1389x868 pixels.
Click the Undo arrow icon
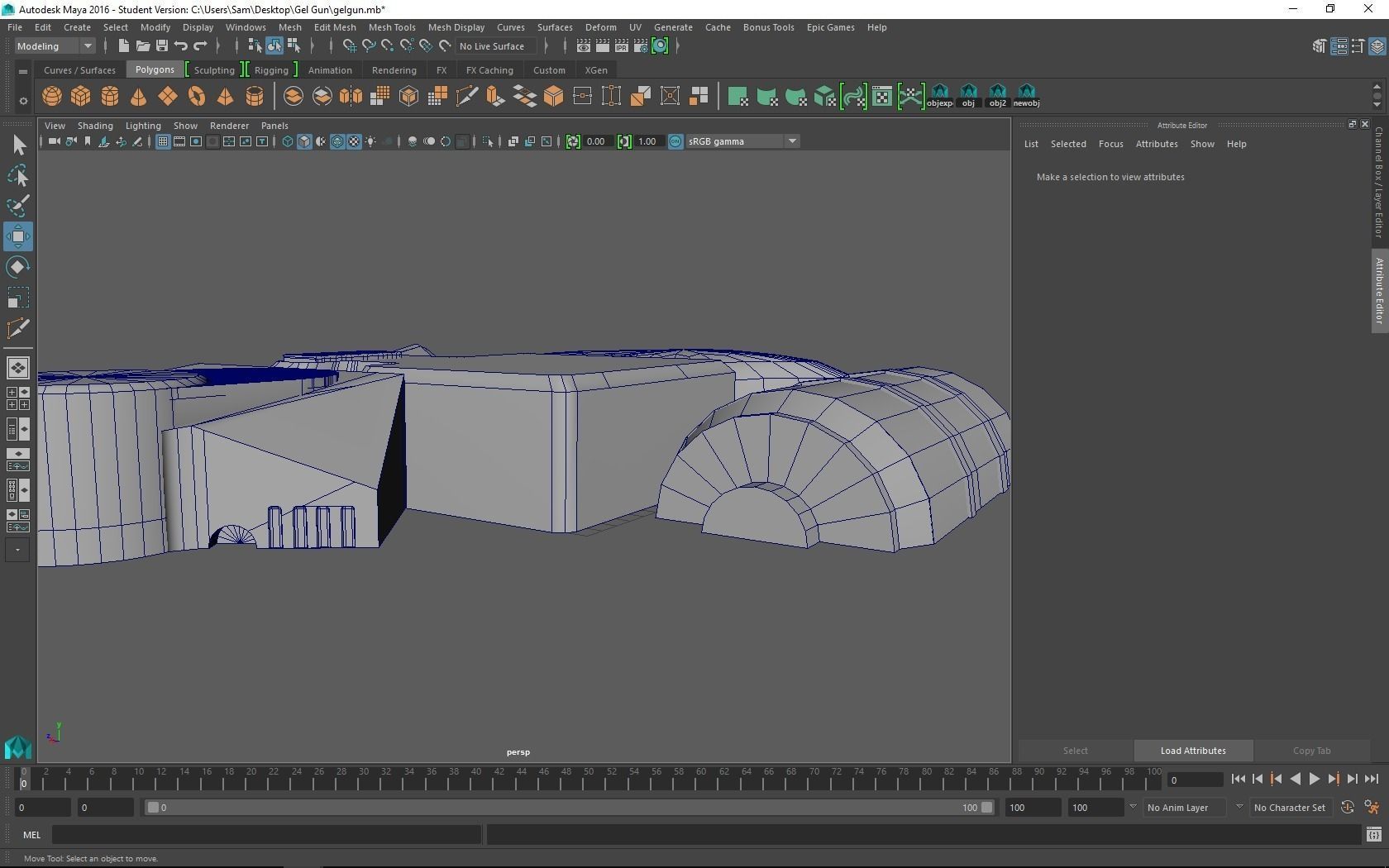(181, 46)
